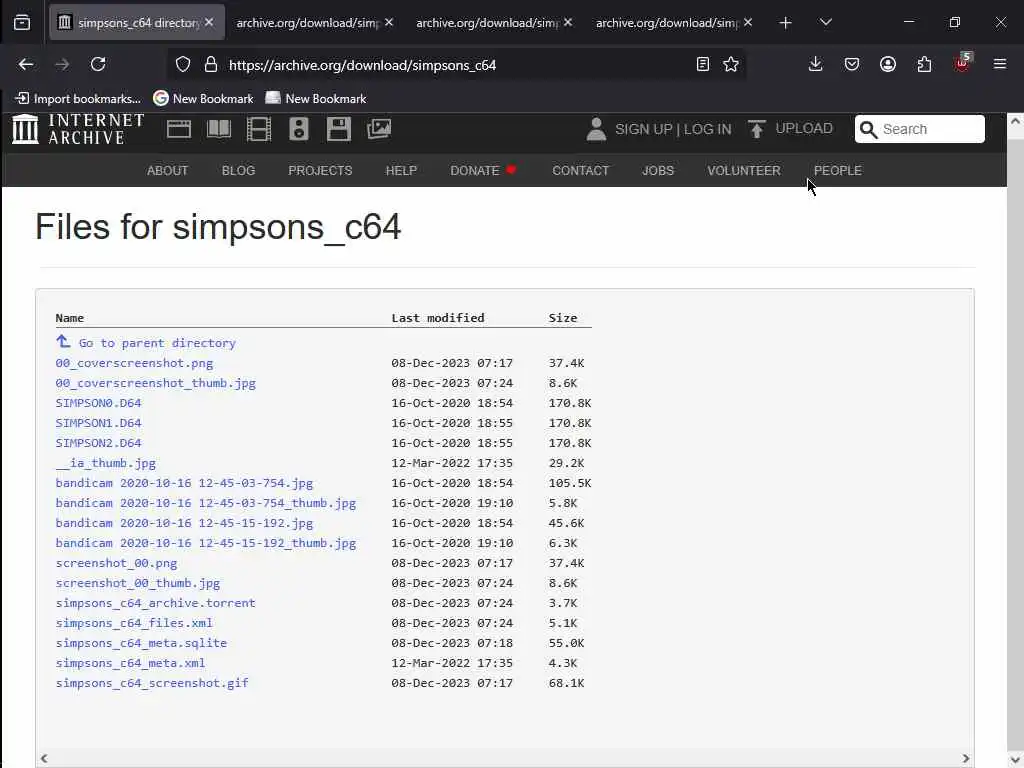The image size is (1024, 768).
Task: Click the uBlock Origin extension icon
Action: [962, 63]
